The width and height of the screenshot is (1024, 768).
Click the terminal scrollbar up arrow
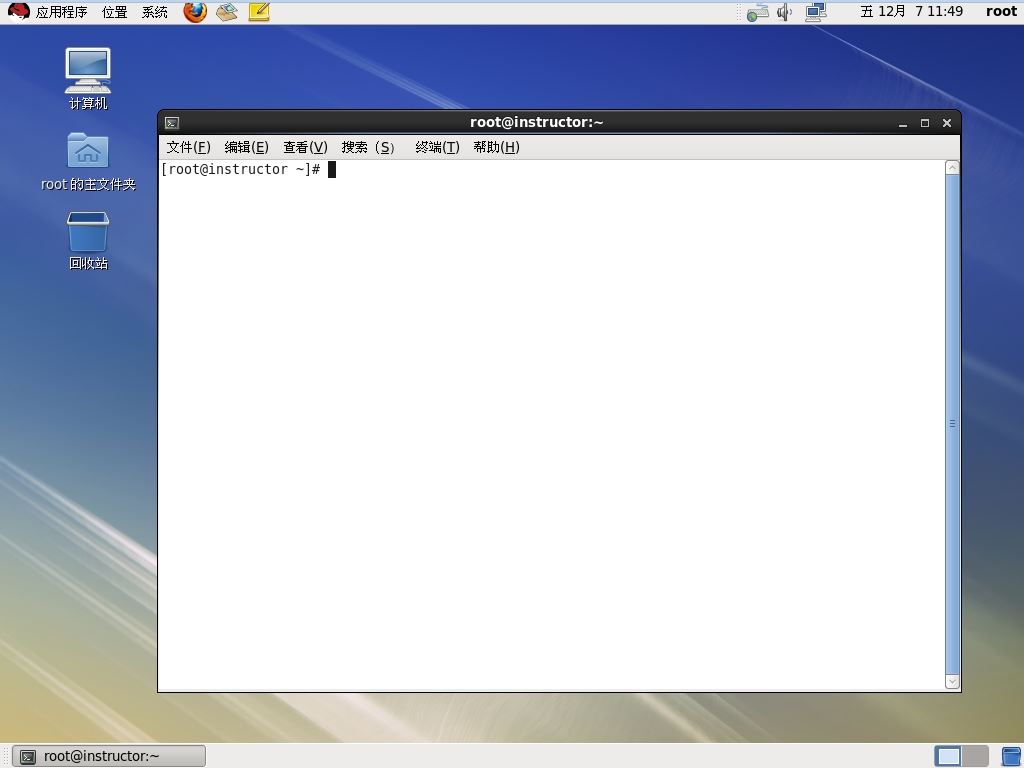[952, 168]
